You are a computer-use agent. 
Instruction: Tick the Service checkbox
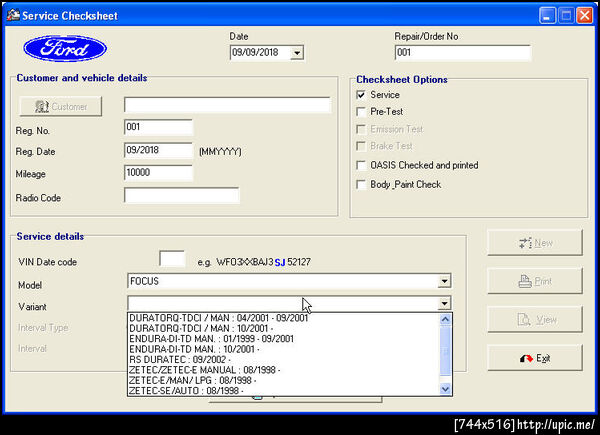coord(360,94)
